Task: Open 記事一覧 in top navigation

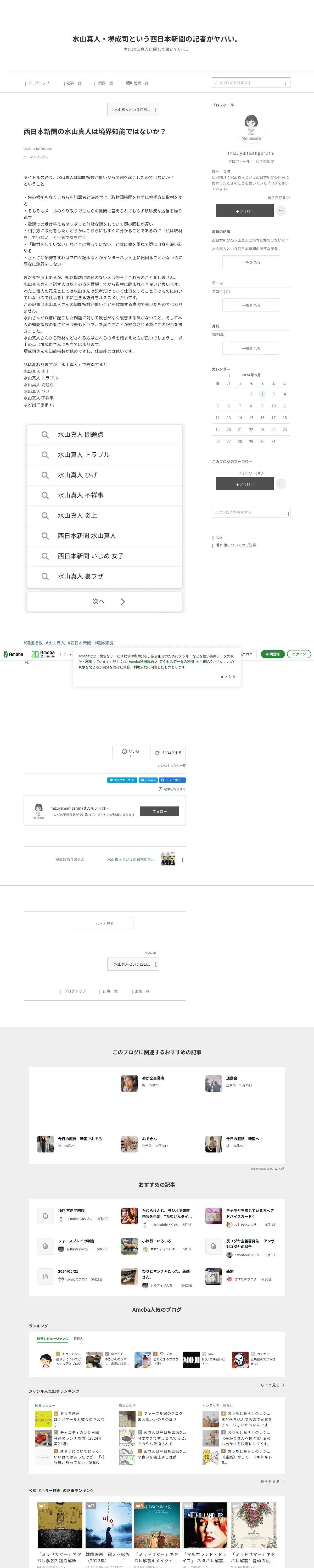Action: pyautogui.click(x=72, y=83)
